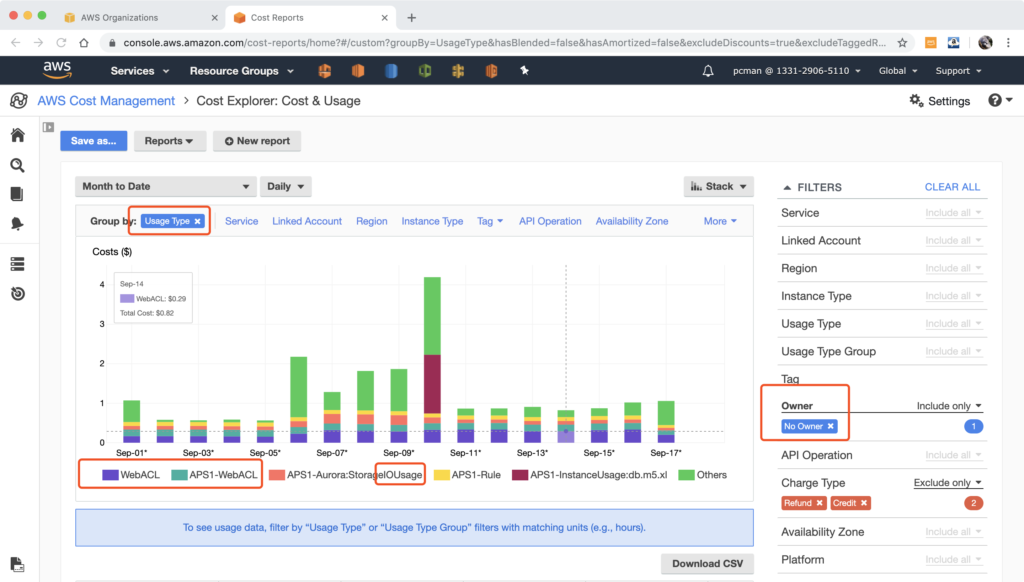
Task: Open the history clock icon in the sidebar
Action: pyautogui.click(x=18, y=294)
